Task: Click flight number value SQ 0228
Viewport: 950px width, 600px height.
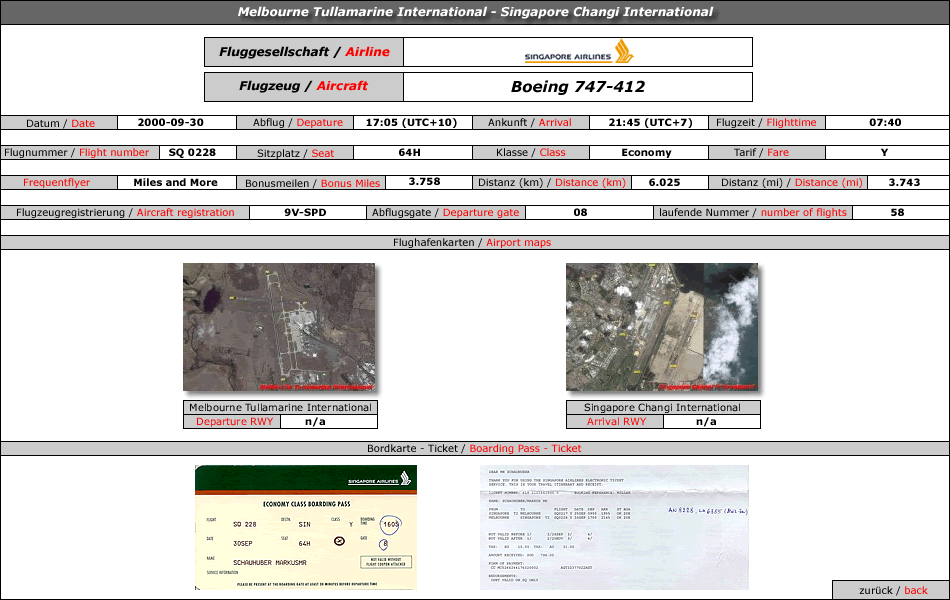Action: tap(192, 152)
